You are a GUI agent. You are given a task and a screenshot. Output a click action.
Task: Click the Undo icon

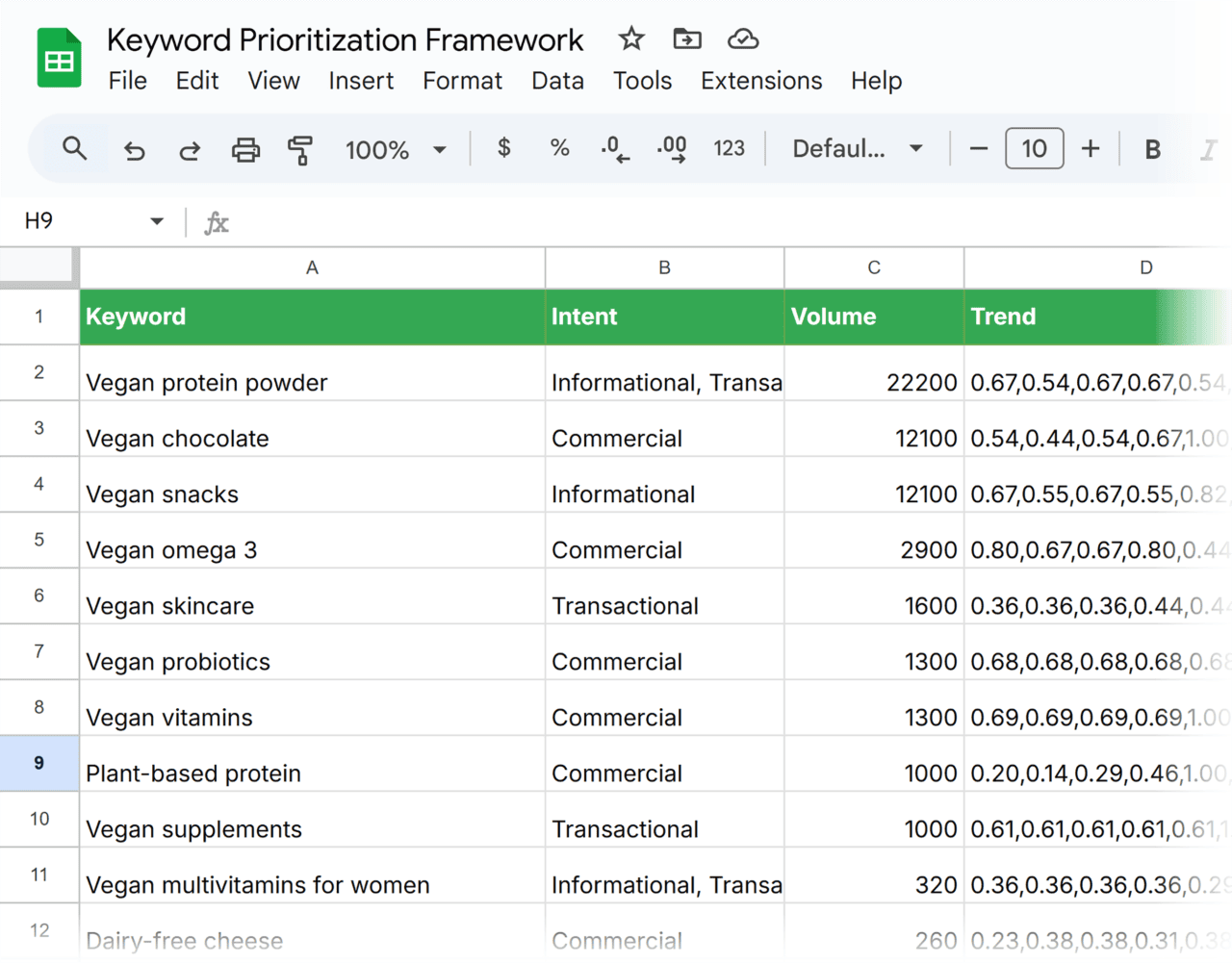coord(134,149)
